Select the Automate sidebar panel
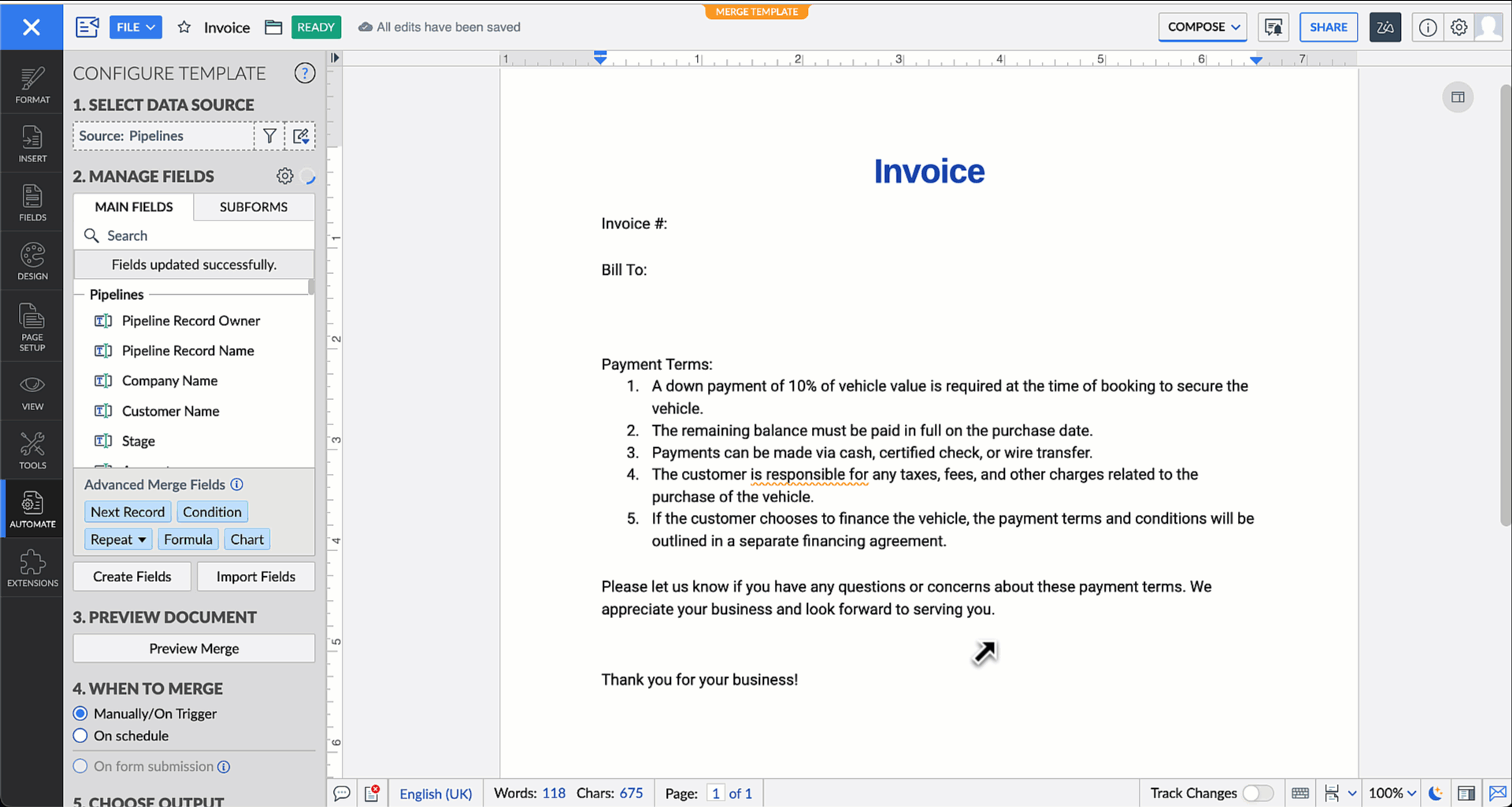The width and height of the screenshot is (1512, 807). pos(32,509)
